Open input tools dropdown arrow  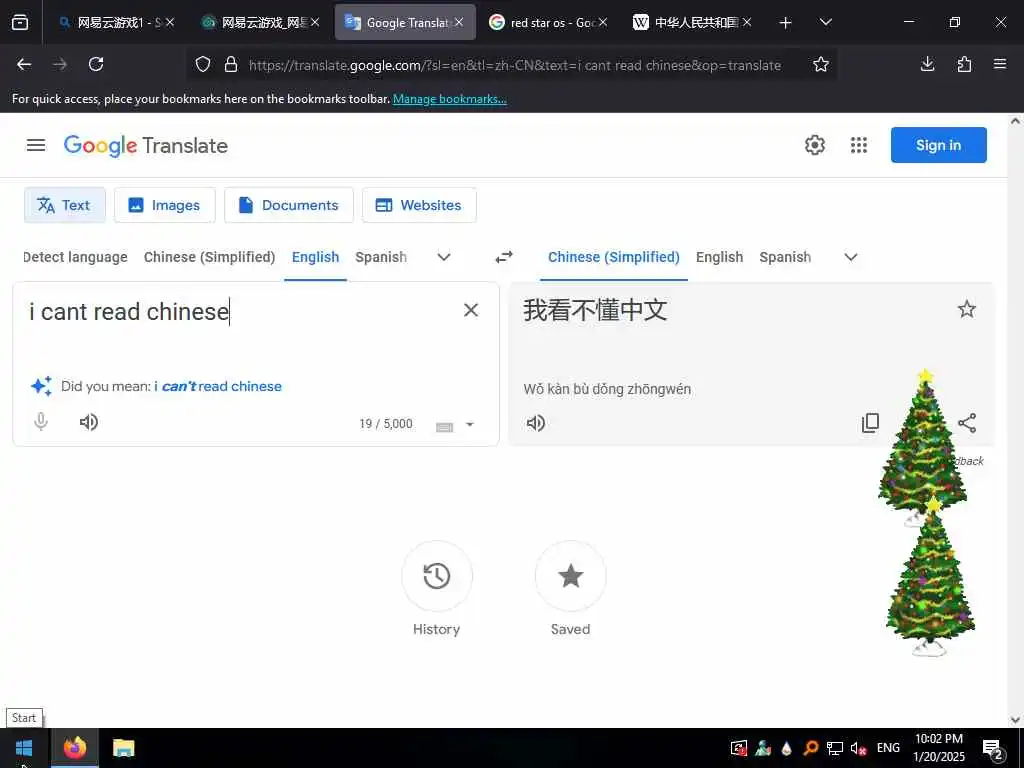coord(470,424)
